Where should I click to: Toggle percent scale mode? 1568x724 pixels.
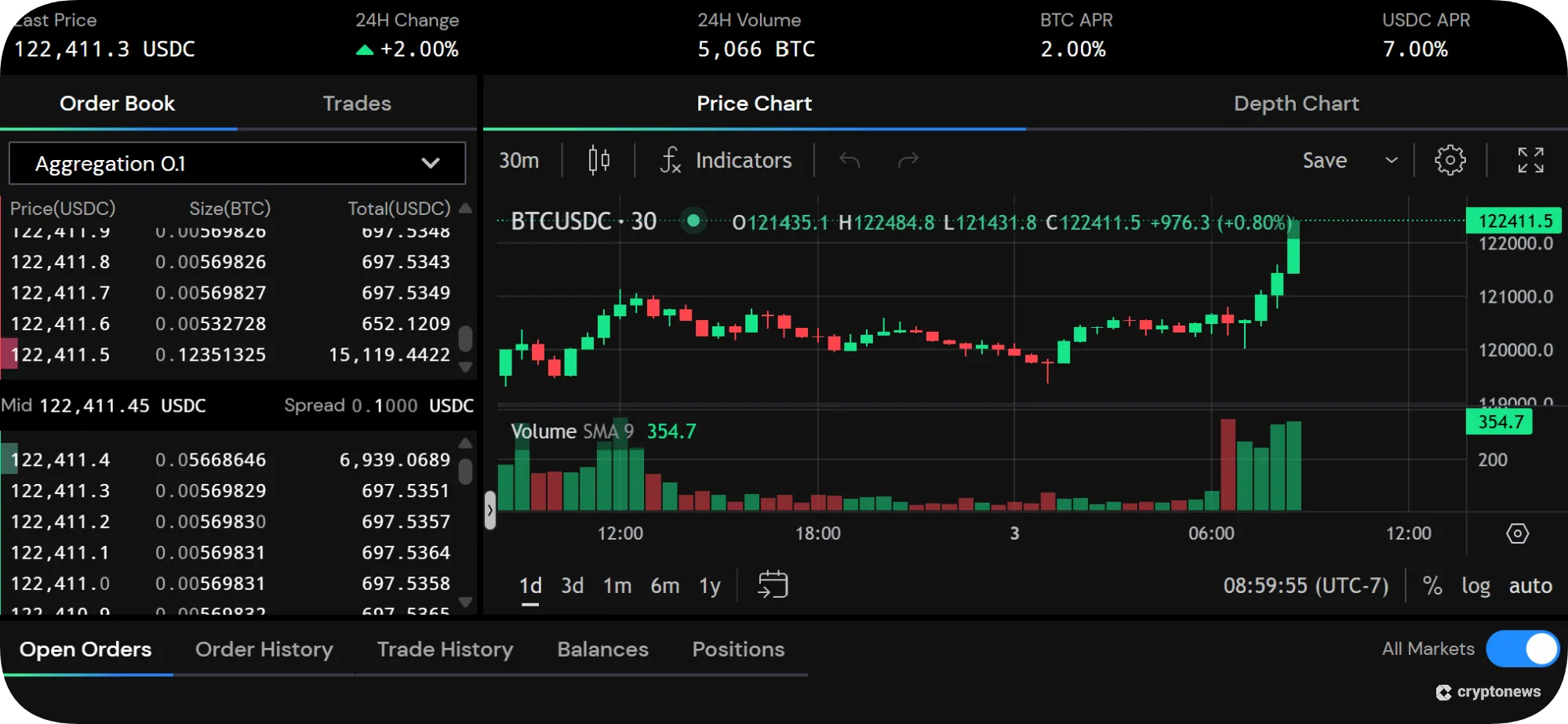click(x=1432, y=585)
